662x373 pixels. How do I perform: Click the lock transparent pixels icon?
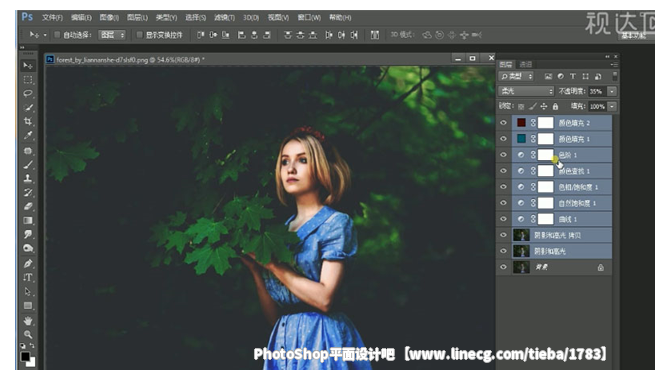click(521, 106)
